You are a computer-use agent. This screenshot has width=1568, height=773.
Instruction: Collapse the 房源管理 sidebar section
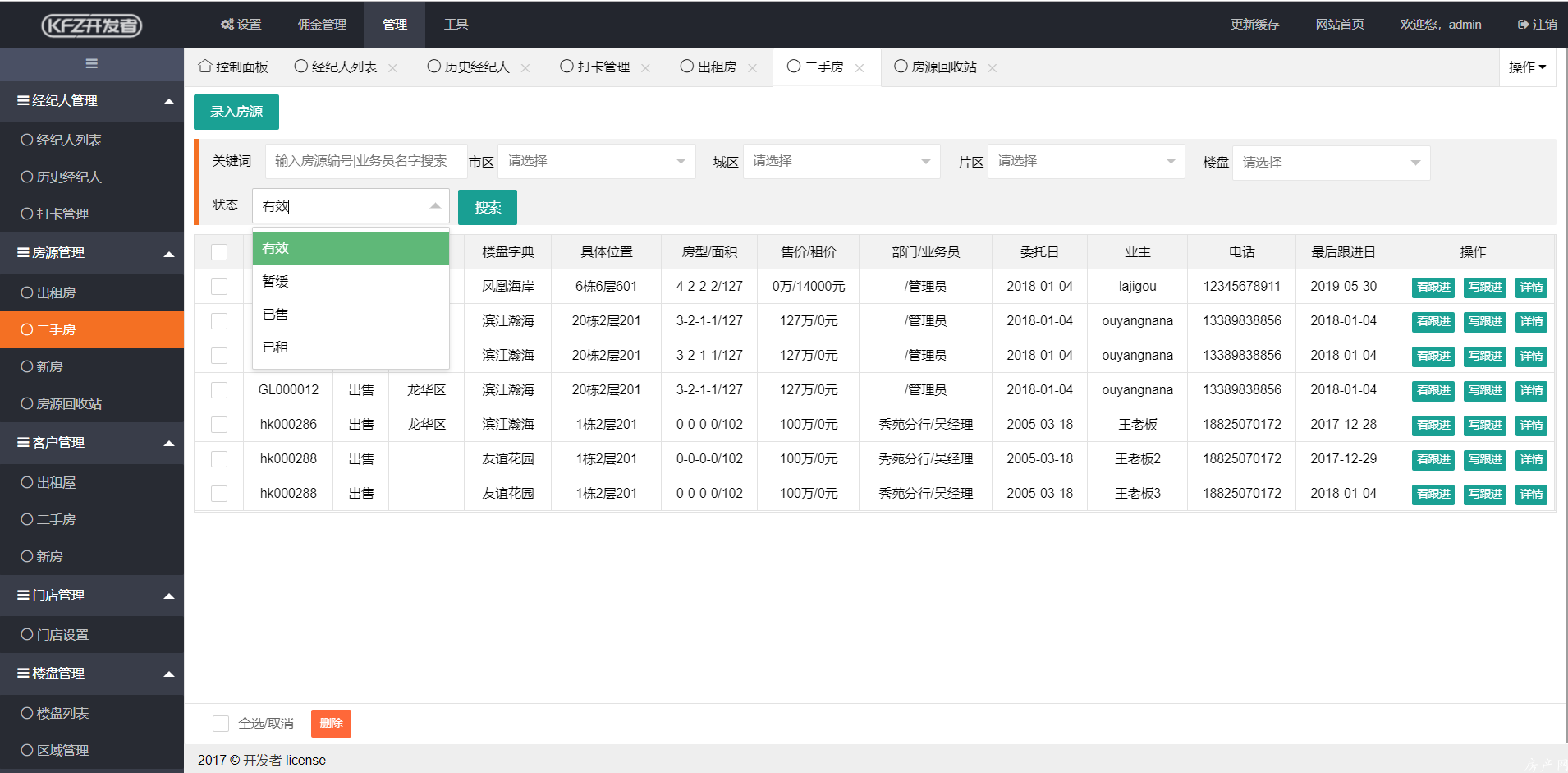point(92,253)
